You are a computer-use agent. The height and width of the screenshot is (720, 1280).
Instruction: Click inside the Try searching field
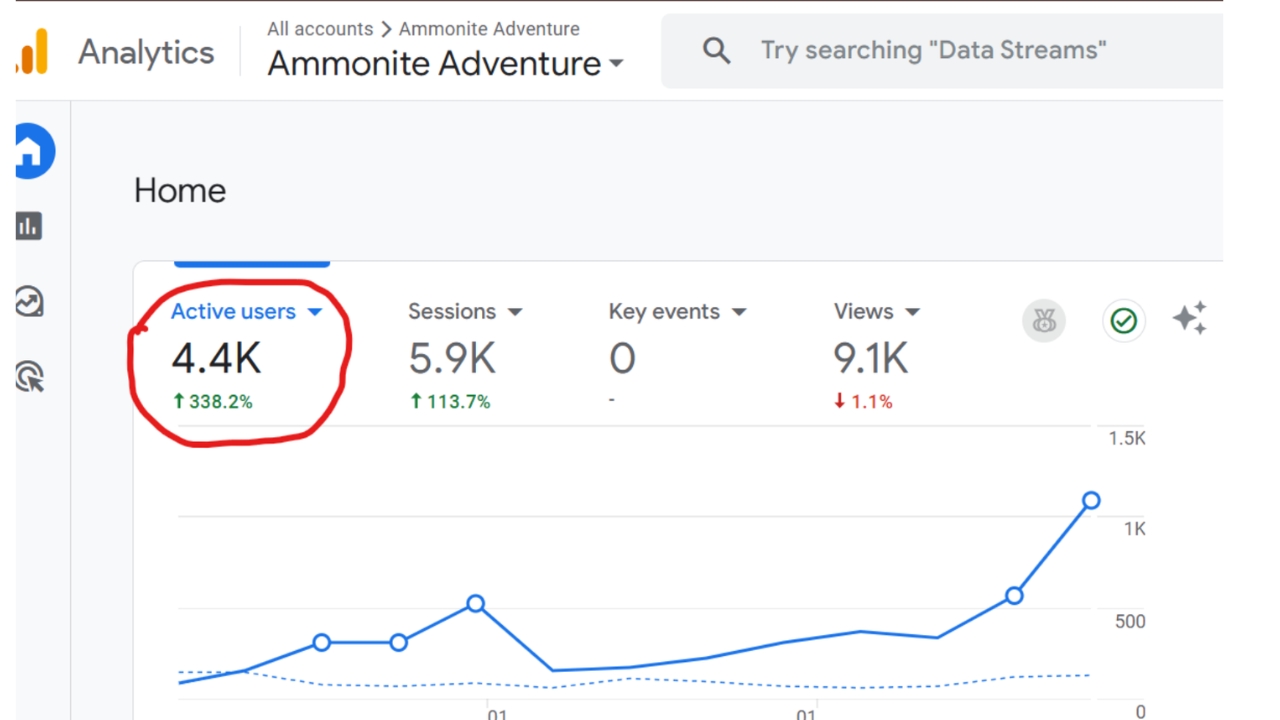click(930, 50)
